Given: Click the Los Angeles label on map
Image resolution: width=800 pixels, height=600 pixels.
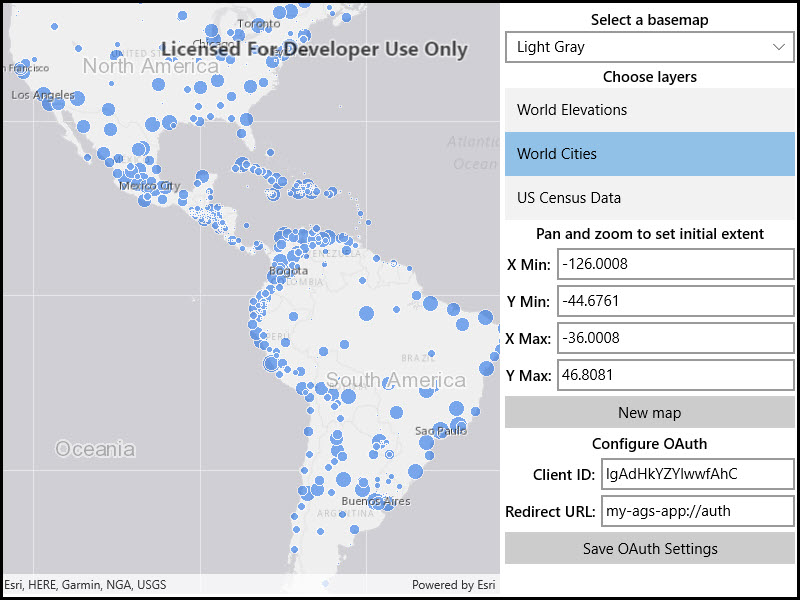Looking at the screenshot, I should point(43,95).
